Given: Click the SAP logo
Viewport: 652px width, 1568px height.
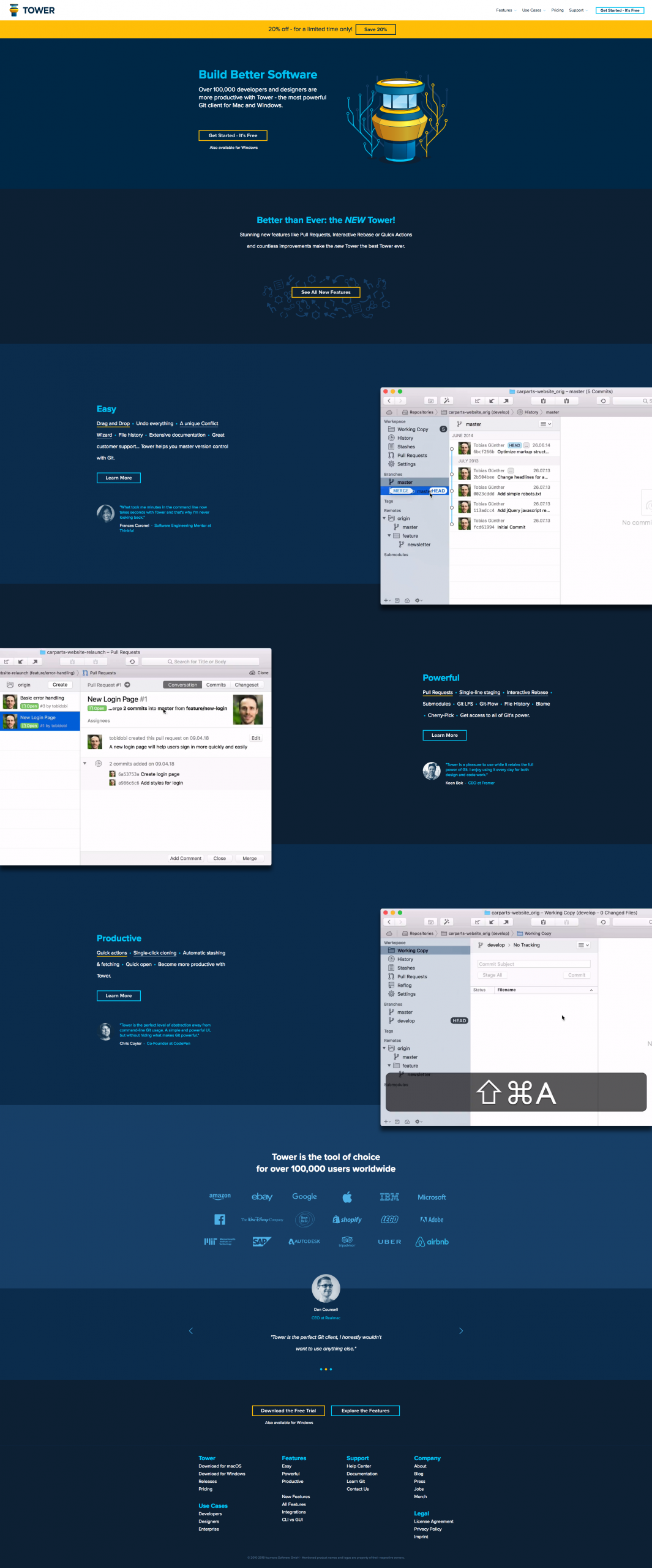Looking at the screenshot, I should (x=261, y=1242).
